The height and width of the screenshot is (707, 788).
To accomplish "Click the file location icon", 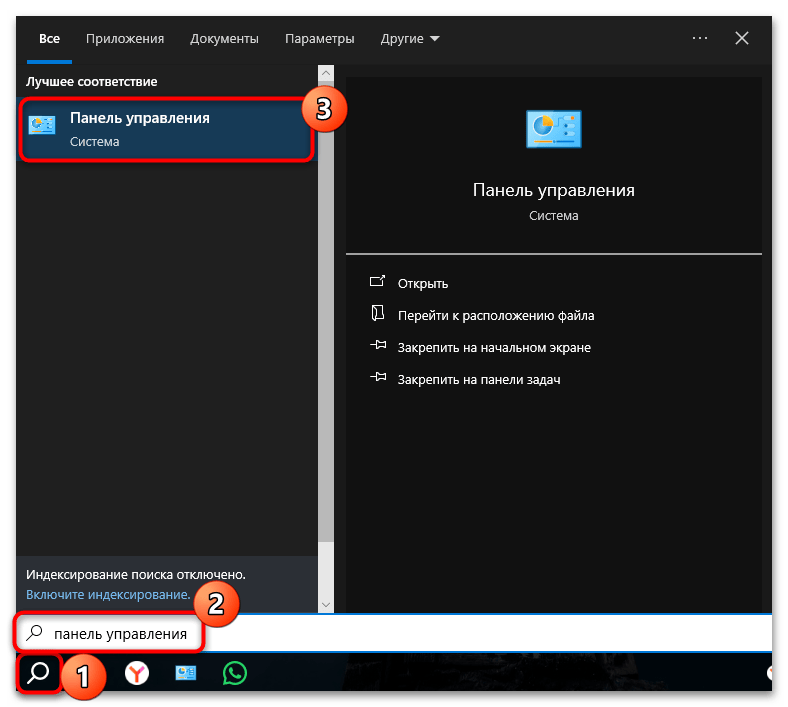I will [377, 314].
